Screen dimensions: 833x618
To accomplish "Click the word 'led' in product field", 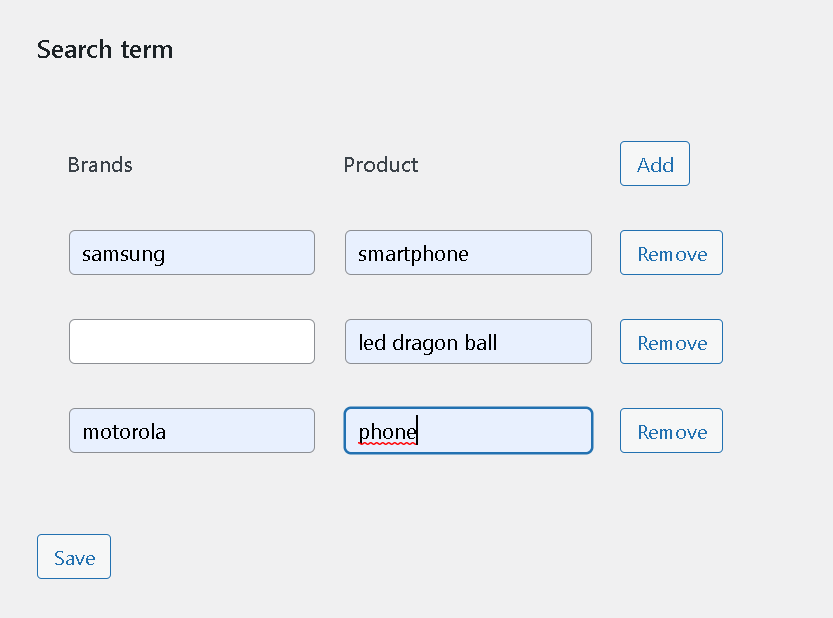I will (372, 343).
